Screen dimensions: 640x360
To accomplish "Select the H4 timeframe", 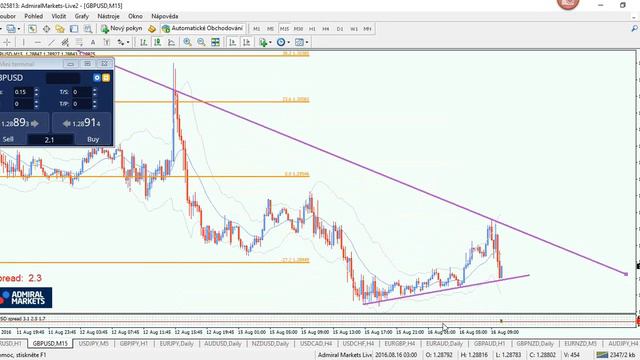I will point(326,29).
